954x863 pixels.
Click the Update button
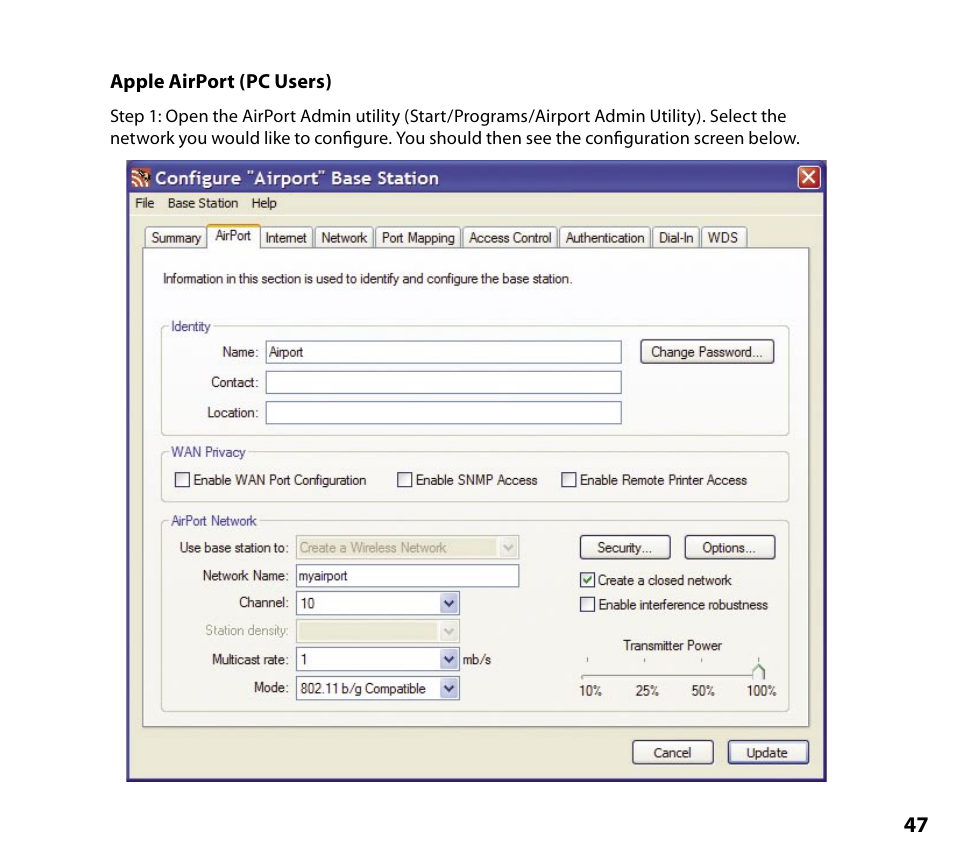tap(768, 753)
